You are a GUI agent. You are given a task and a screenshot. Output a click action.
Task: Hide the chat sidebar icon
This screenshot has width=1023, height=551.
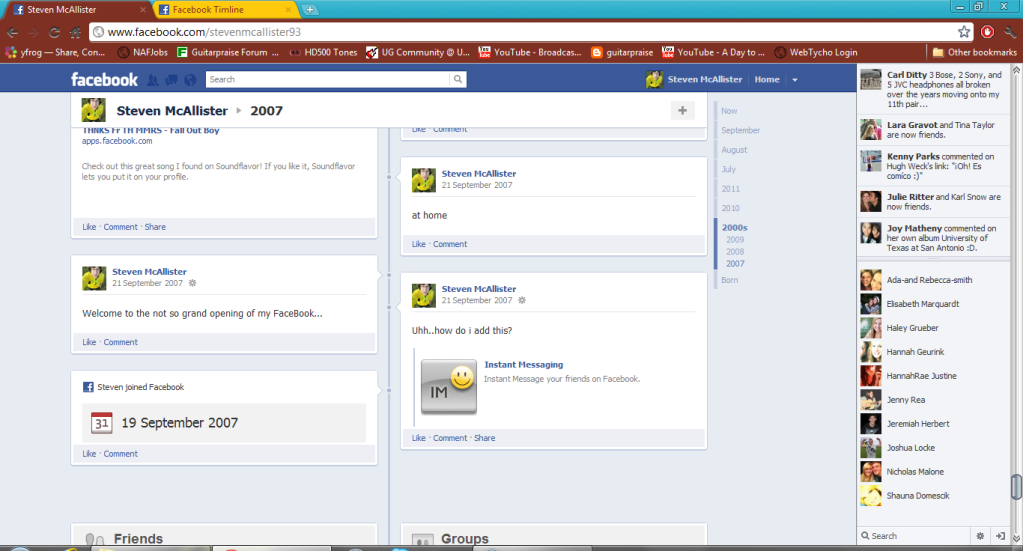(1000, 535)
